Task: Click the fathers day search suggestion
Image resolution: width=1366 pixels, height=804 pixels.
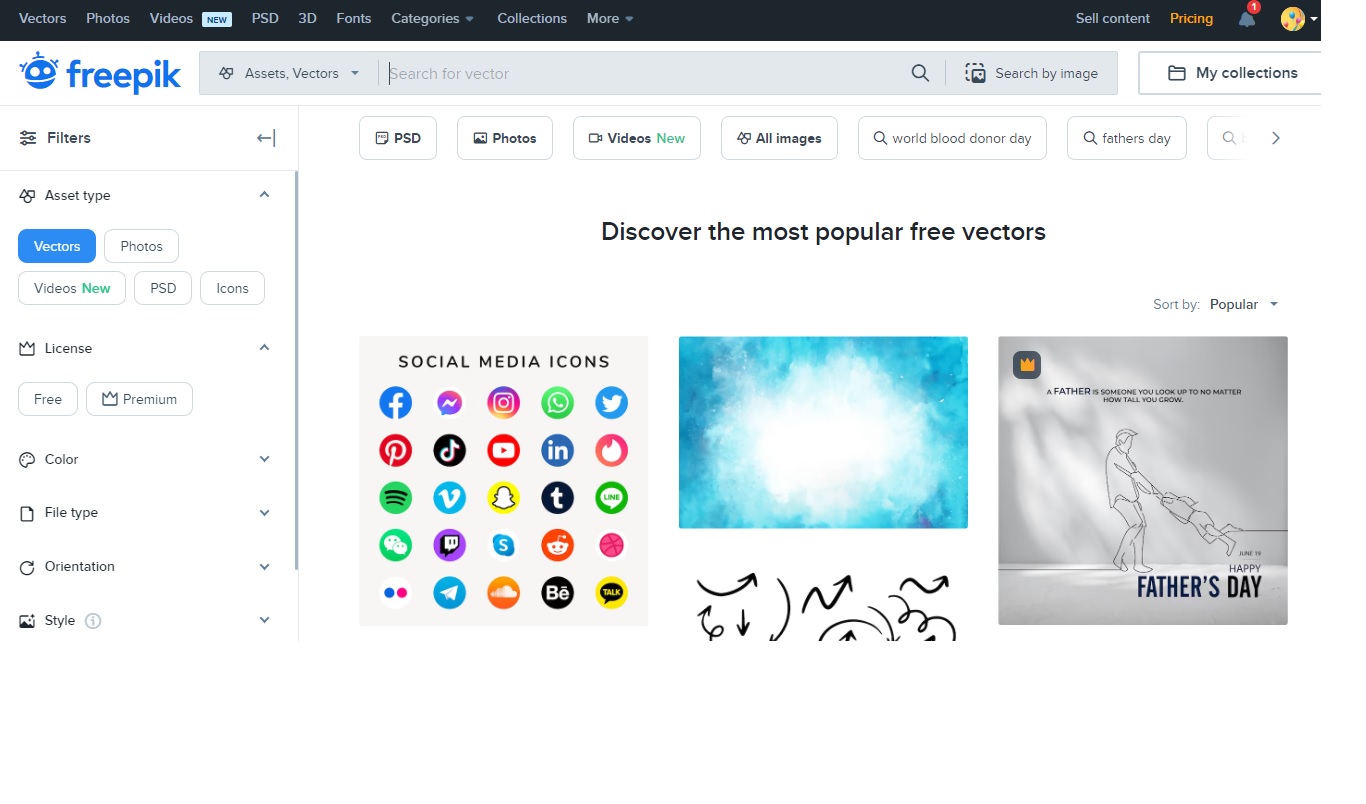Action: click(x=1127, y=138)
